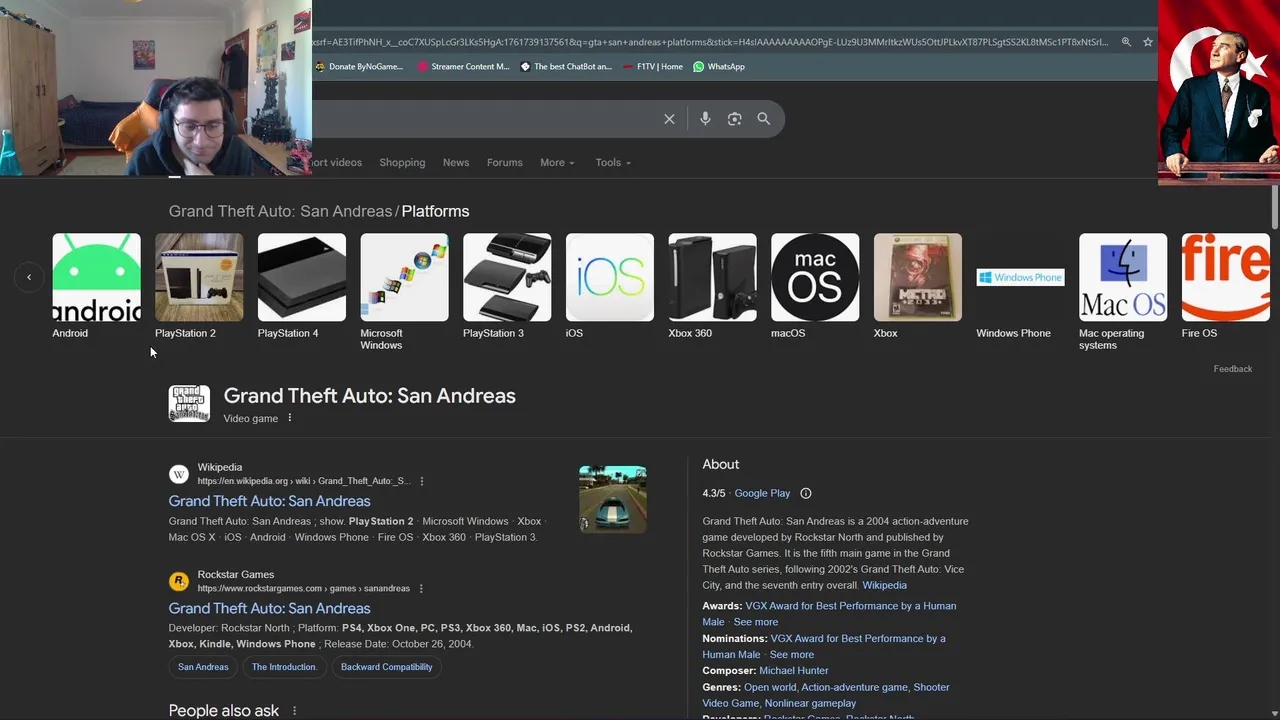The image size is (1280, 720).
Task: Switch to the Forums tab
Action: pyautogui.click(x=504, y=162)
